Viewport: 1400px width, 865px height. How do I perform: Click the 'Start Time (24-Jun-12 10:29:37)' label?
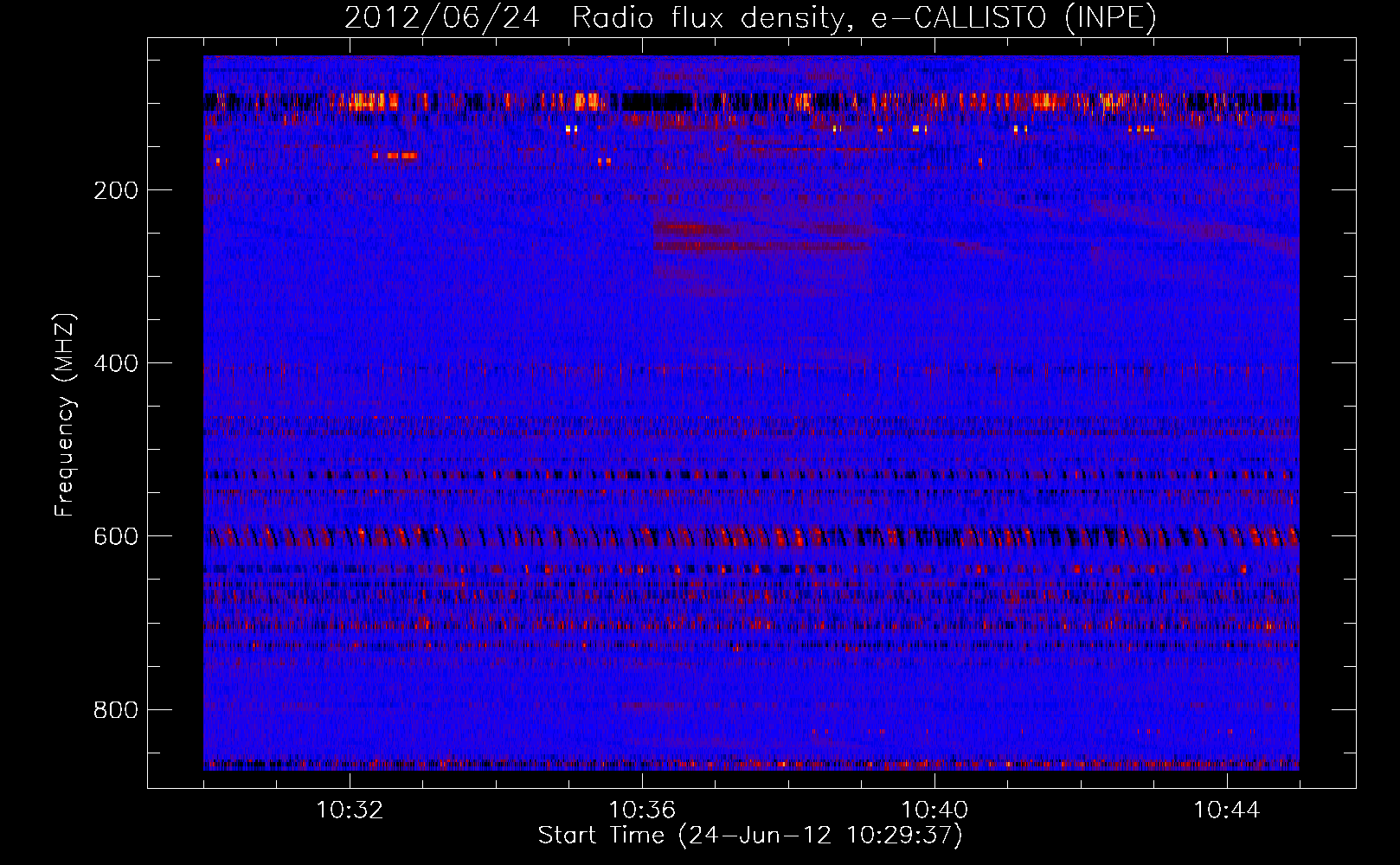click(750, 836)
